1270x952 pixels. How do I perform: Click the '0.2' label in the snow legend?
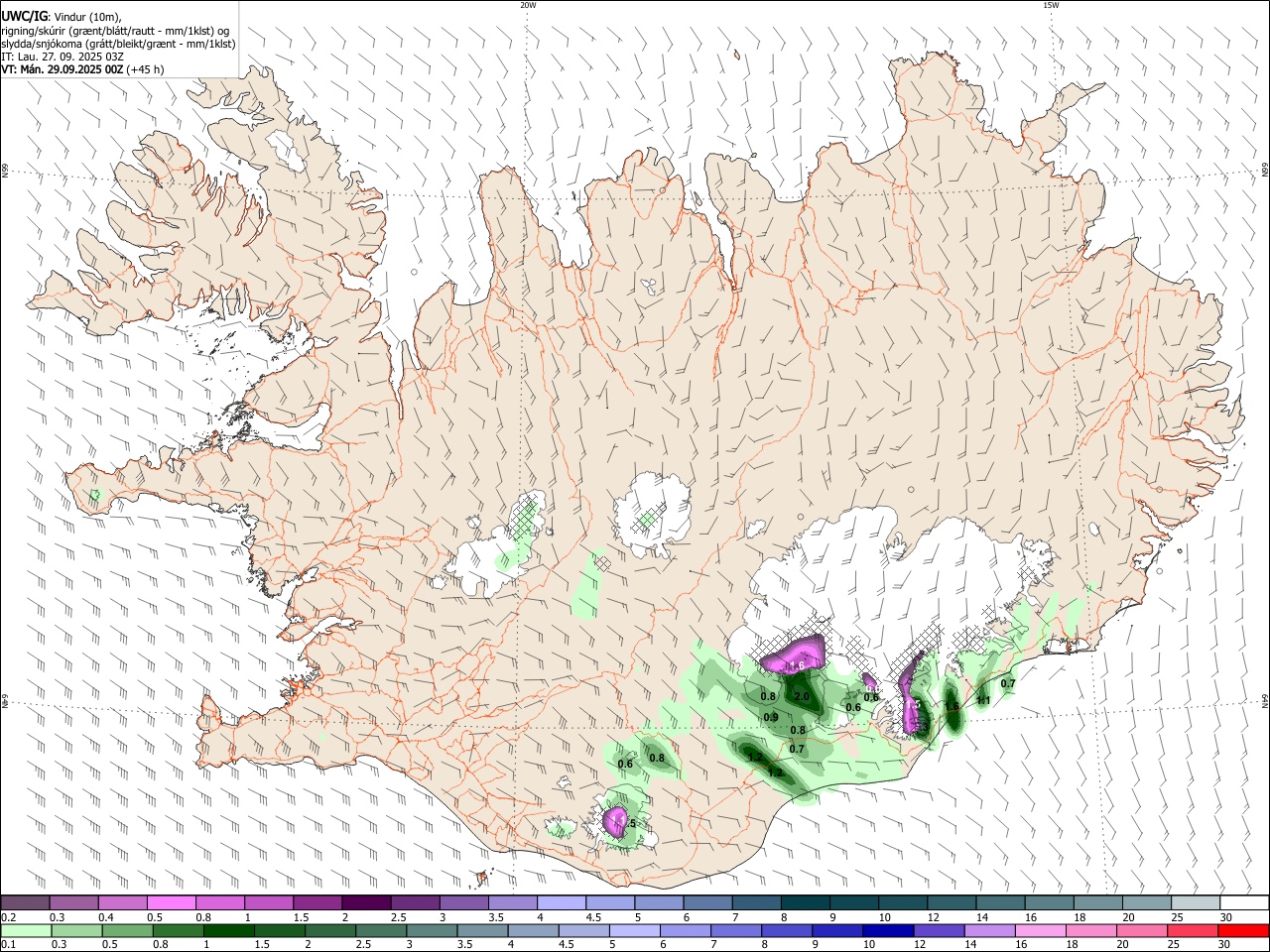tap(9, 917)
